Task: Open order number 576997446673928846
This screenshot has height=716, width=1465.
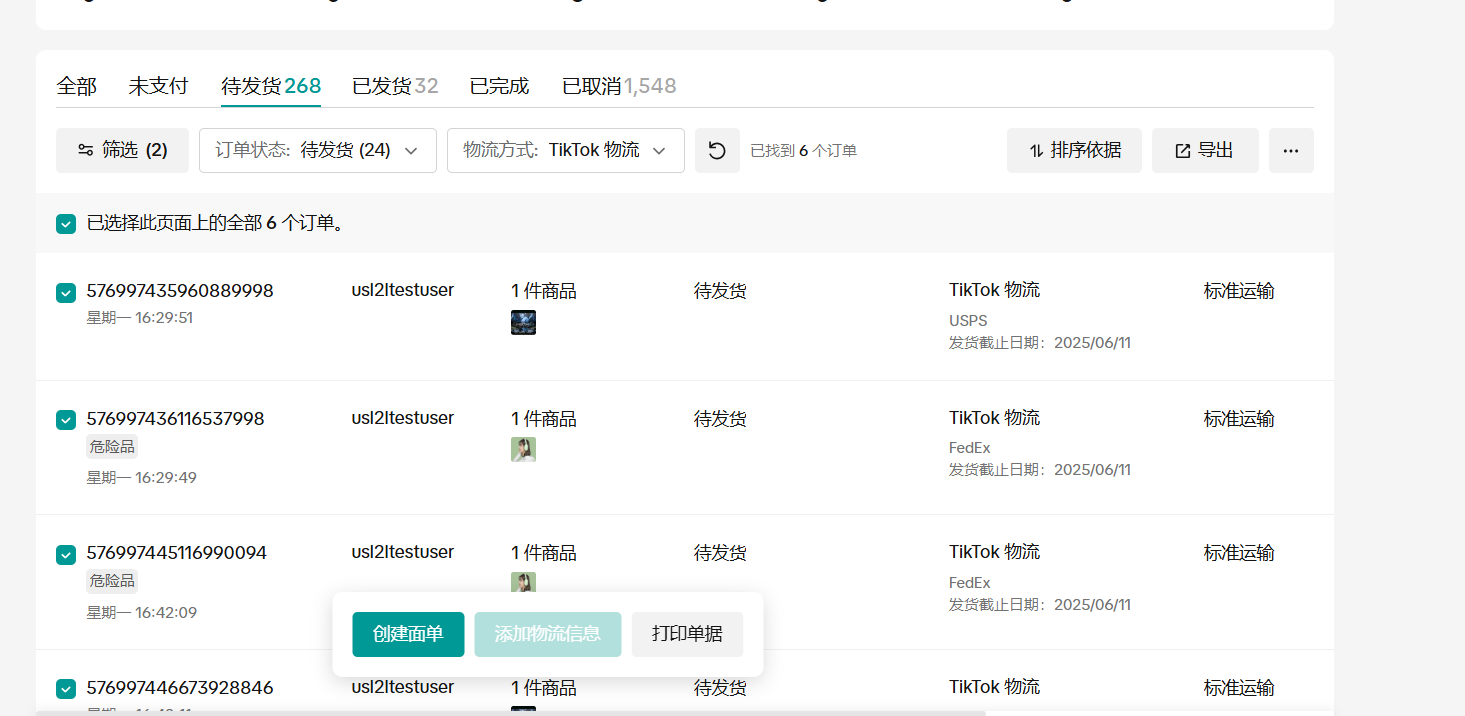Action: pos(180,688)
